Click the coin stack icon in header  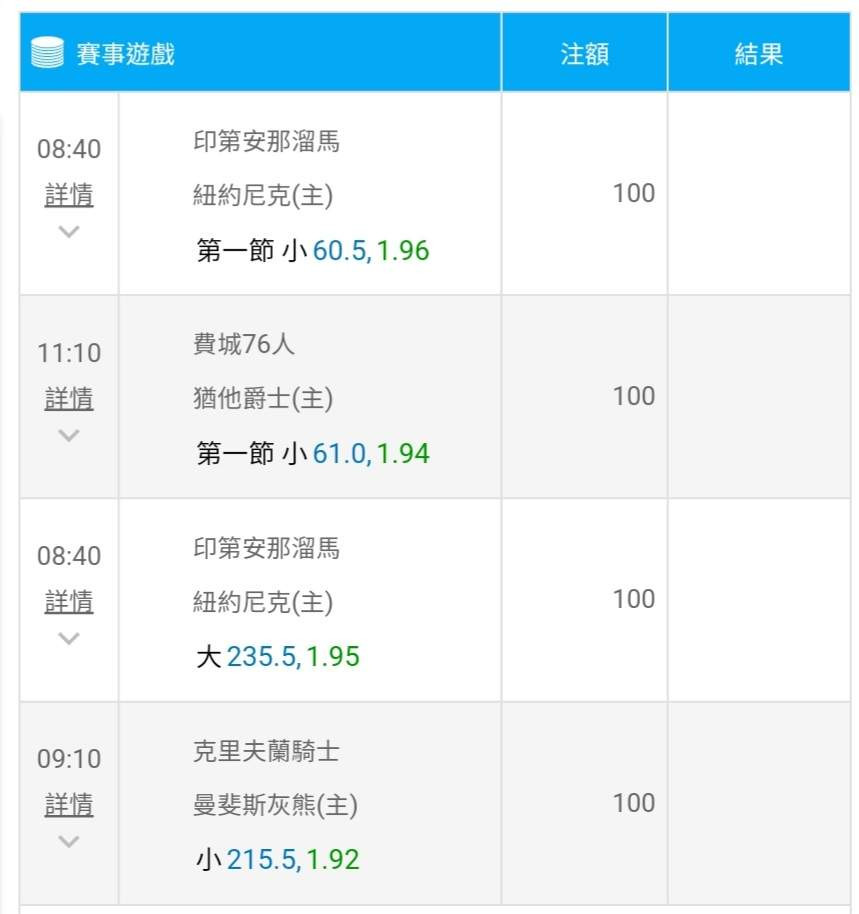[46, 53]
